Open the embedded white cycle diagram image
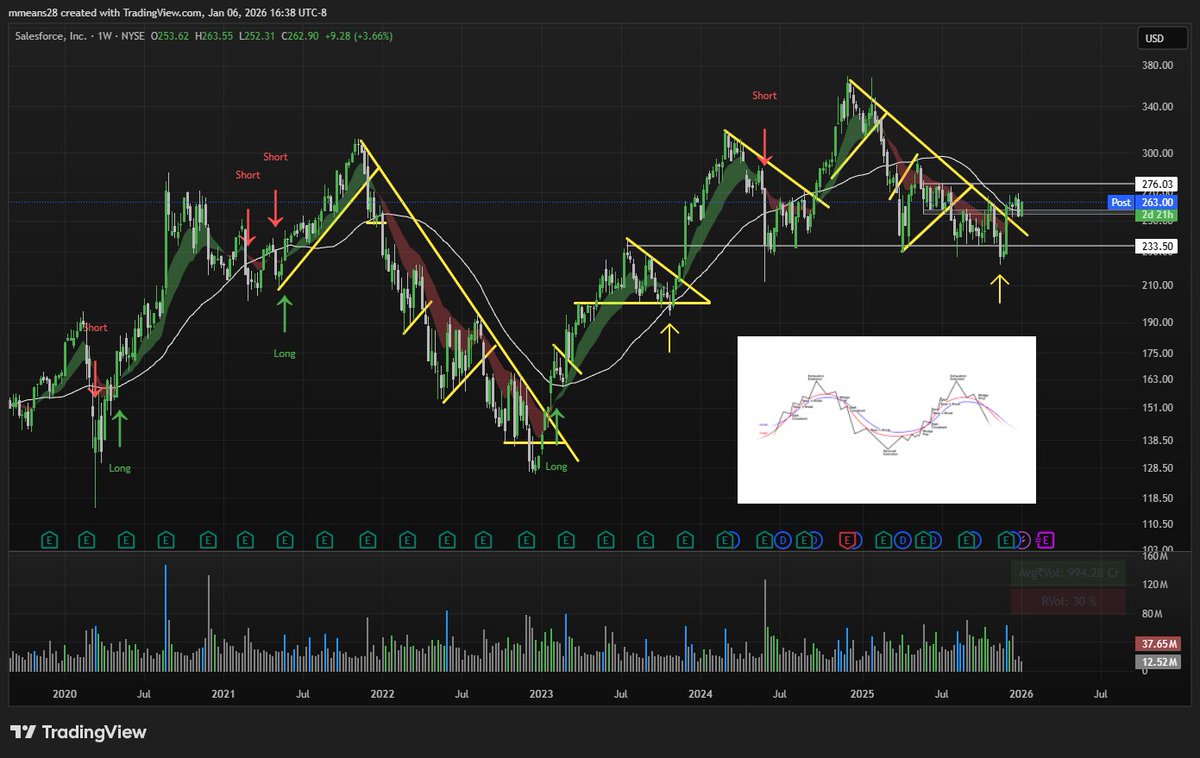 pyautogui.click(x=886, y=420)
